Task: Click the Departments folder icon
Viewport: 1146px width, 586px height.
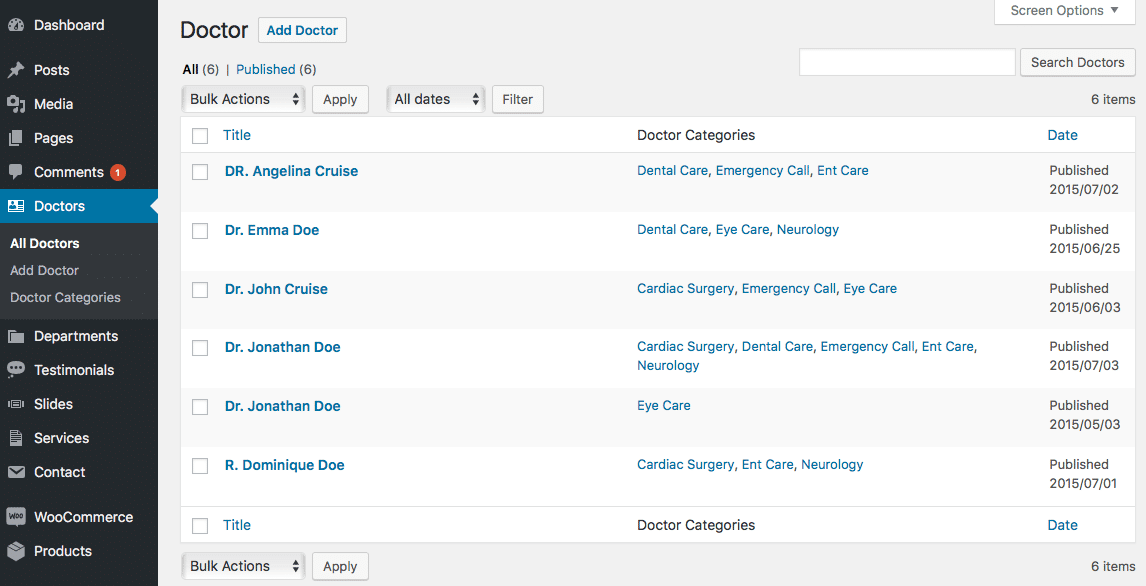Action: click(x=16, y=336)
